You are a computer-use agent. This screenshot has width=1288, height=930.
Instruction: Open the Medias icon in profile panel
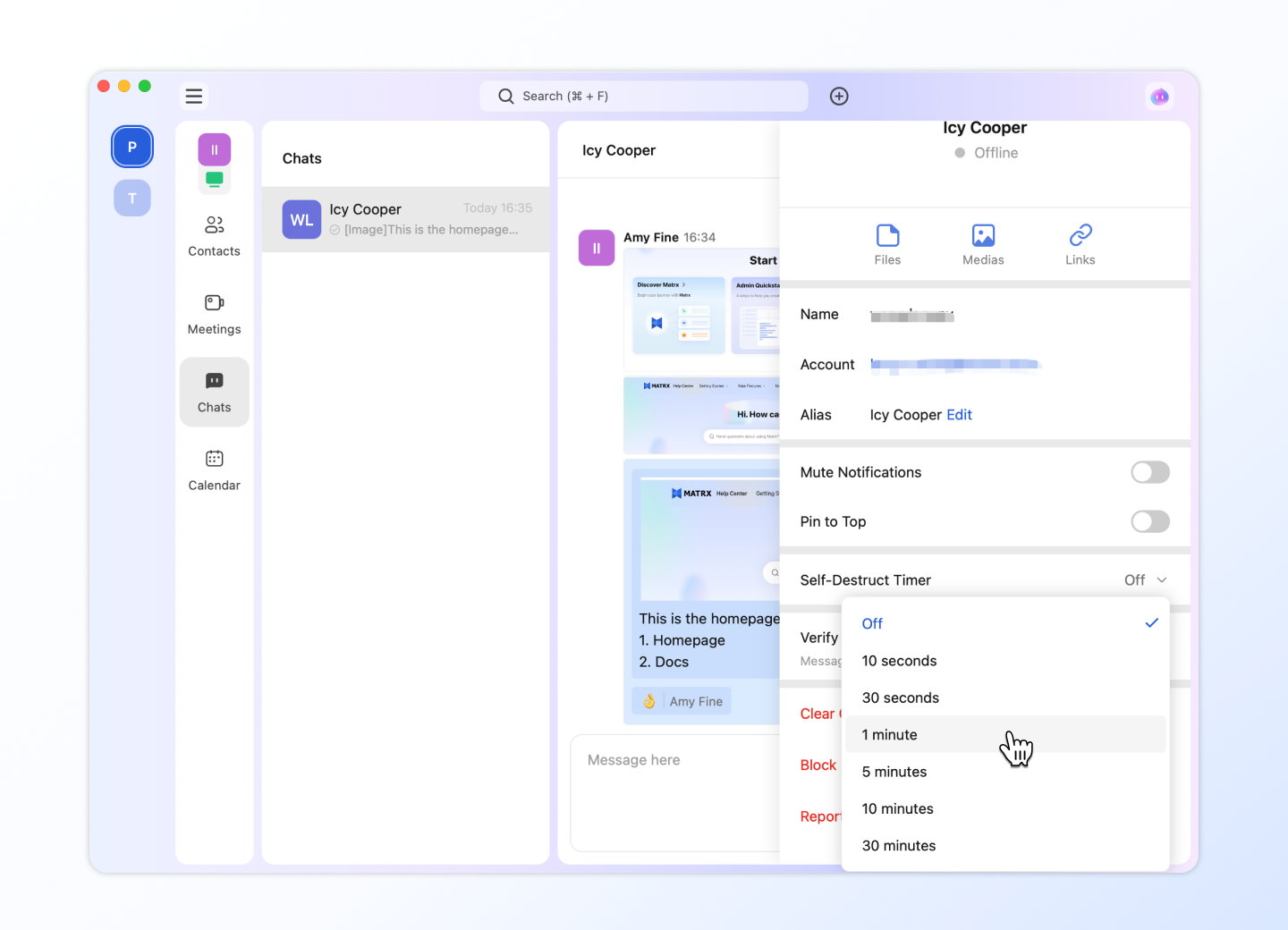click(983, 244)
